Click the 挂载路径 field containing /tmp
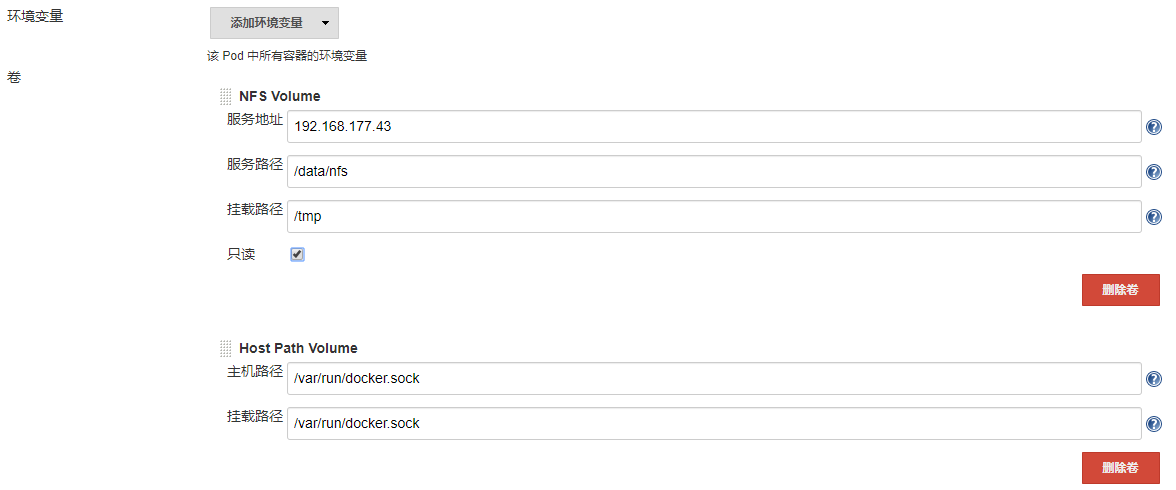Image resolution: width=1176 pixels, height=490 pixels. [714, 216]
